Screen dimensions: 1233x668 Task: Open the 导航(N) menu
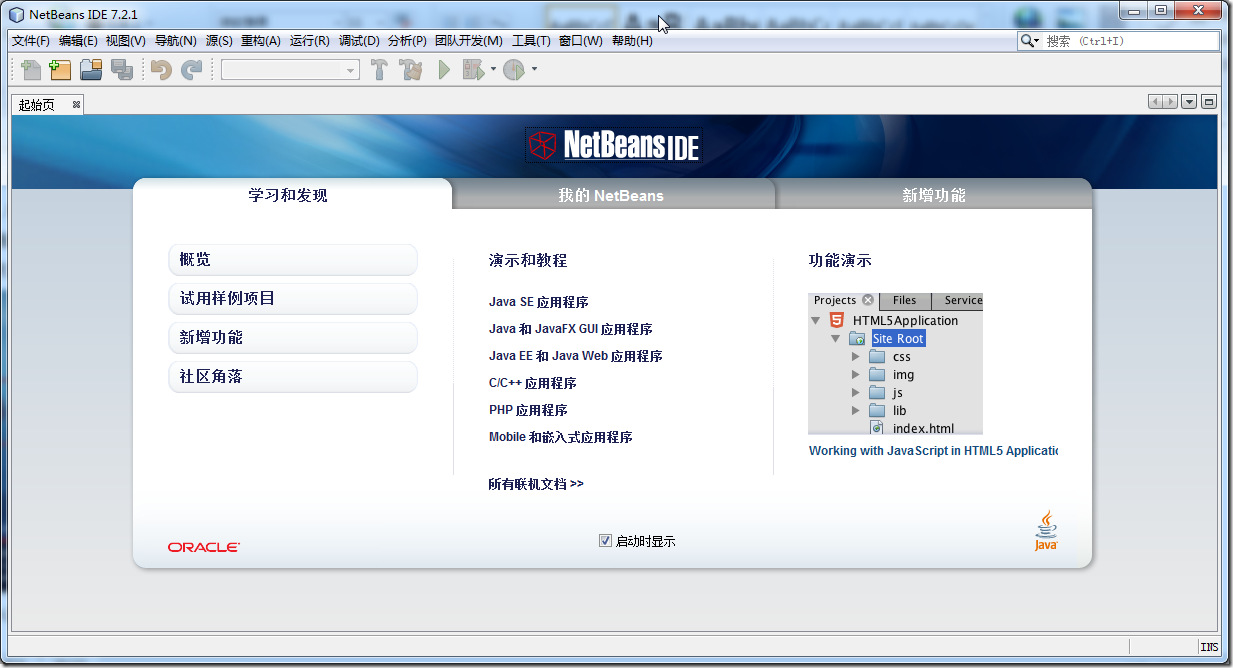pyautogui.click(x=176, y=41)
